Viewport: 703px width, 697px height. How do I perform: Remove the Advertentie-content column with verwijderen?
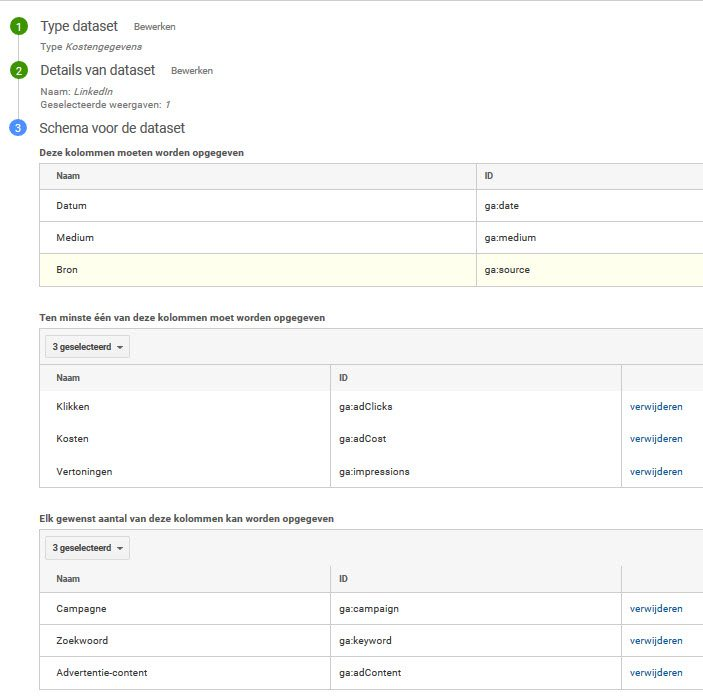[x=656, y=672]
